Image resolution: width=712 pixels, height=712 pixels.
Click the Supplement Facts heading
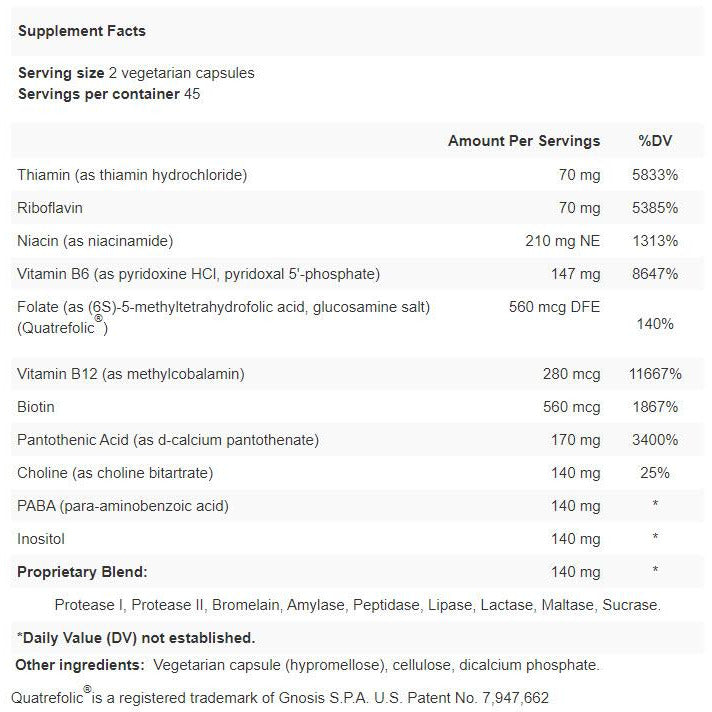[82, 31]
